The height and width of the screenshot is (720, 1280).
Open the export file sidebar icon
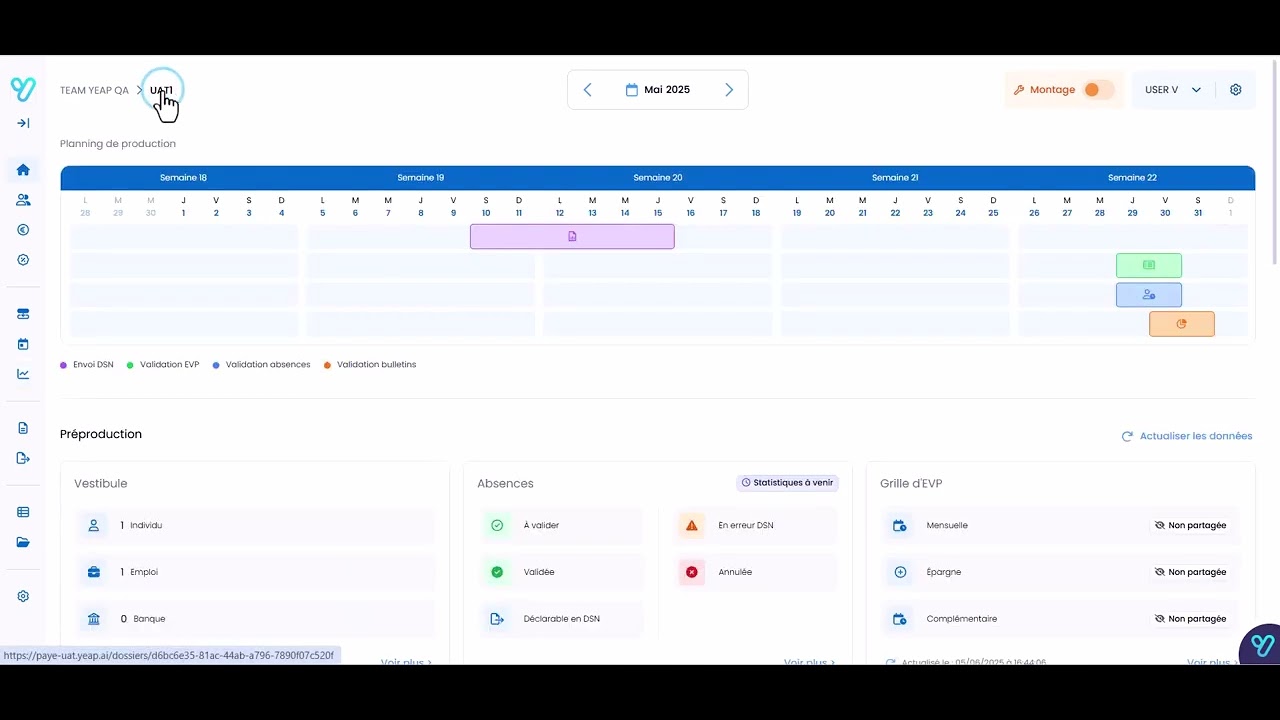pos(23,458)
